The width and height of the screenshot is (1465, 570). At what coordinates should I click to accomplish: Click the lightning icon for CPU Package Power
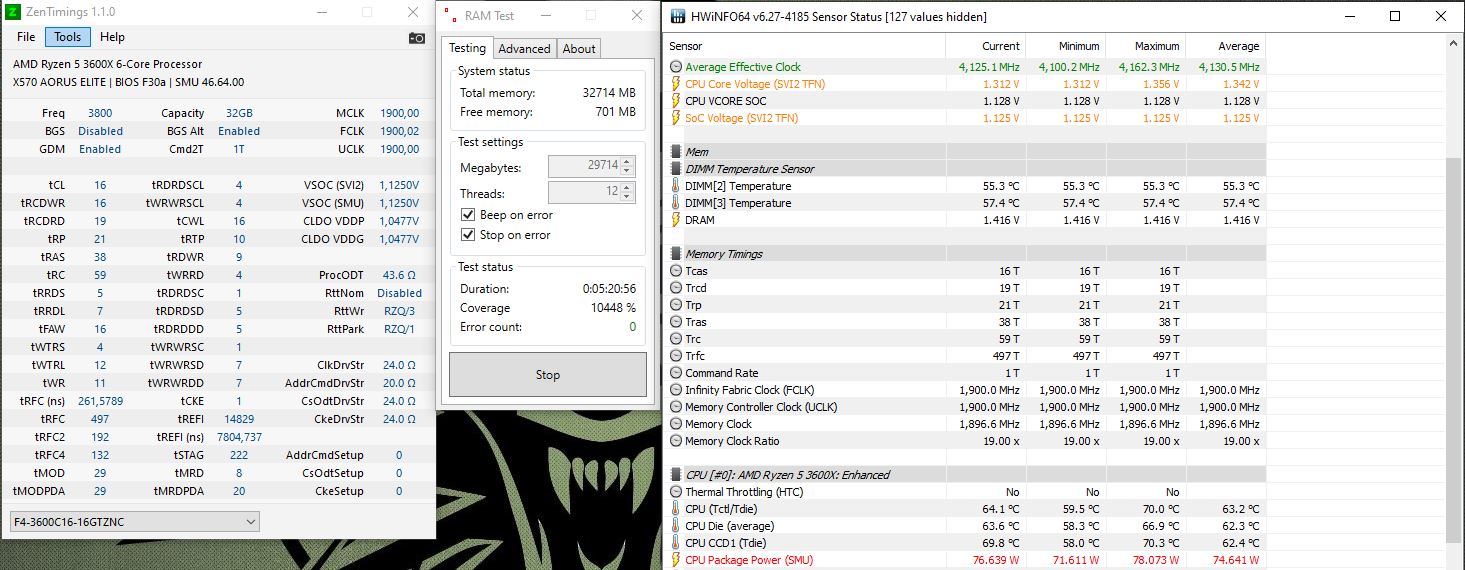(676, 560)
